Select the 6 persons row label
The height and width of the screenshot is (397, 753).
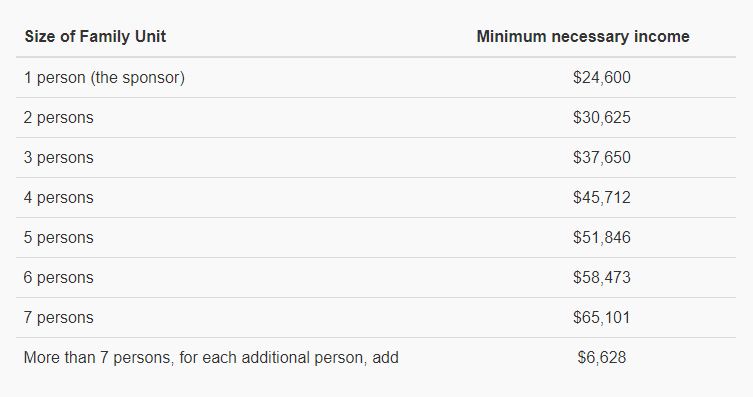(59, 277)
